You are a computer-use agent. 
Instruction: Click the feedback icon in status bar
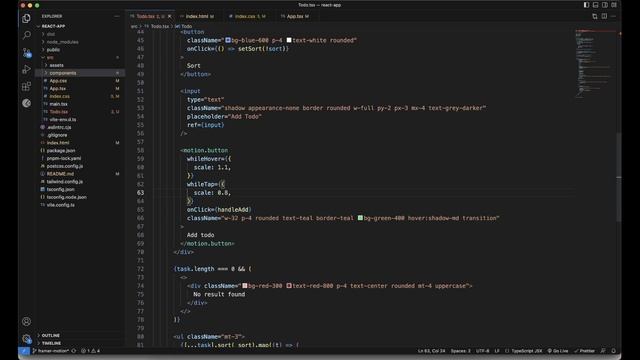(603, 351)
